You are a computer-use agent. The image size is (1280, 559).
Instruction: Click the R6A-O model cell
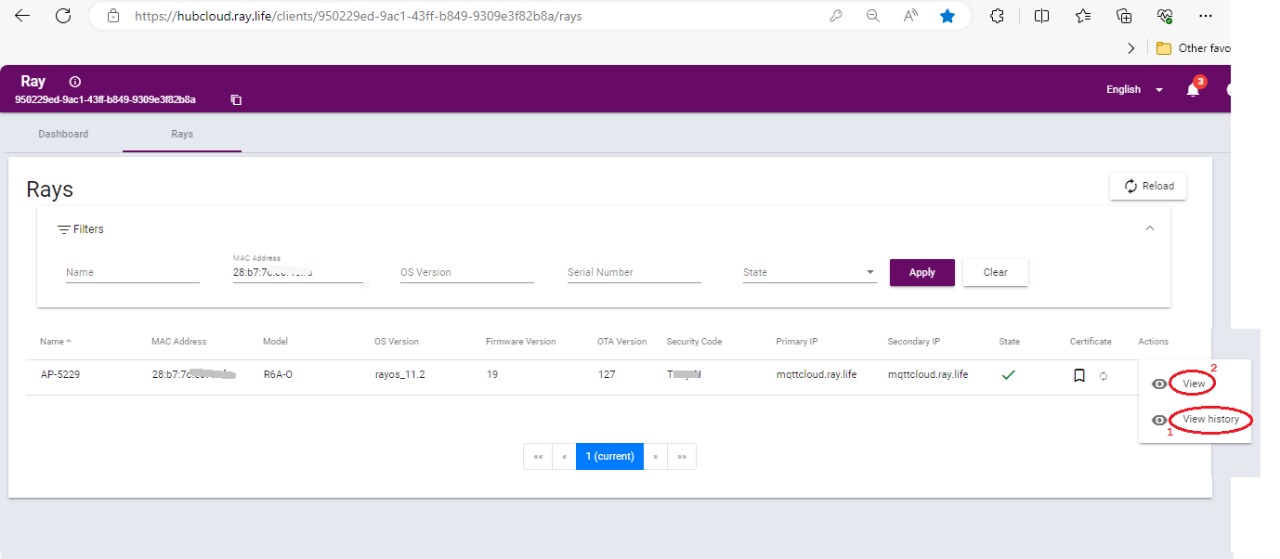[279, 375]
